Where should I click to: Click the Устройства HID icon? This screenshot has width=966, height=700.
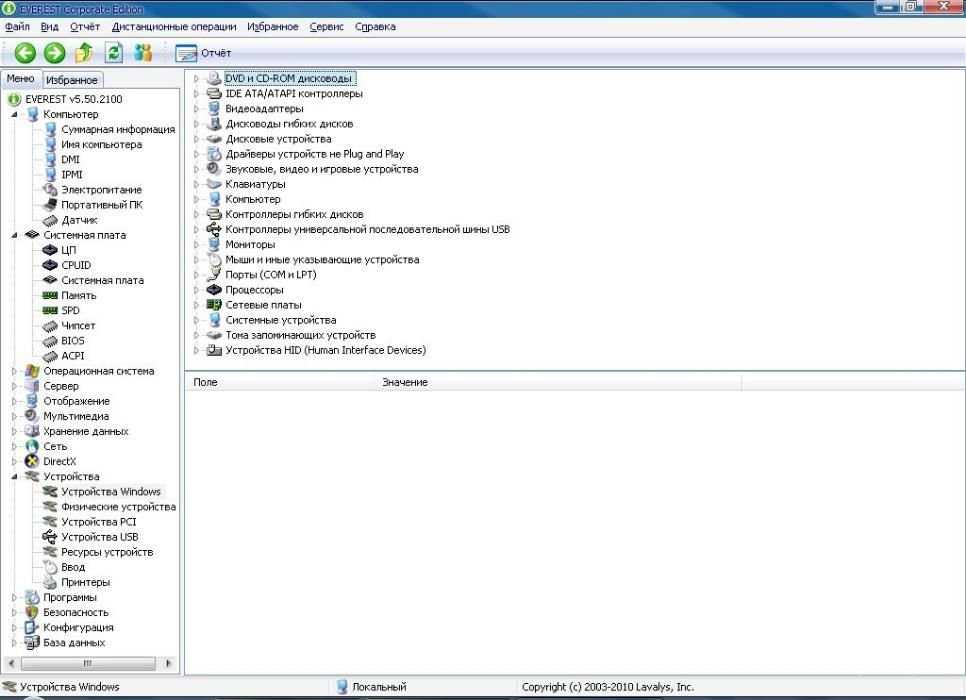(214, 350)
